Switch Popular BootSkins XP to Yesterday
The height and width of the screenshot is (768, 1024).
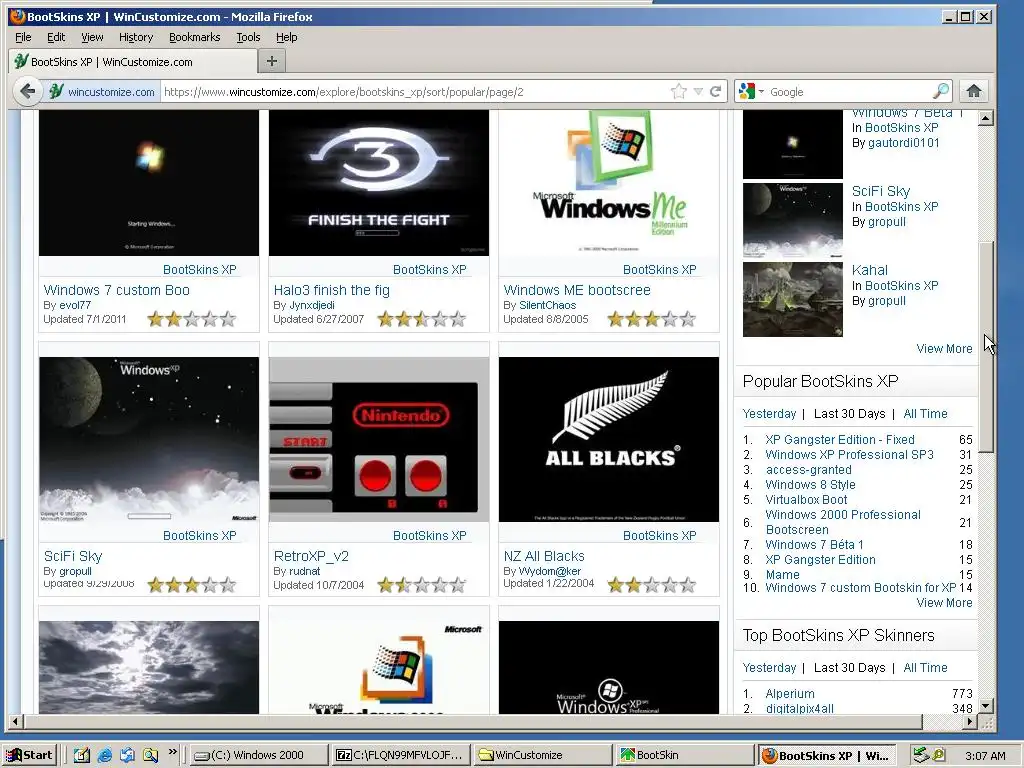tap(769, 413)
